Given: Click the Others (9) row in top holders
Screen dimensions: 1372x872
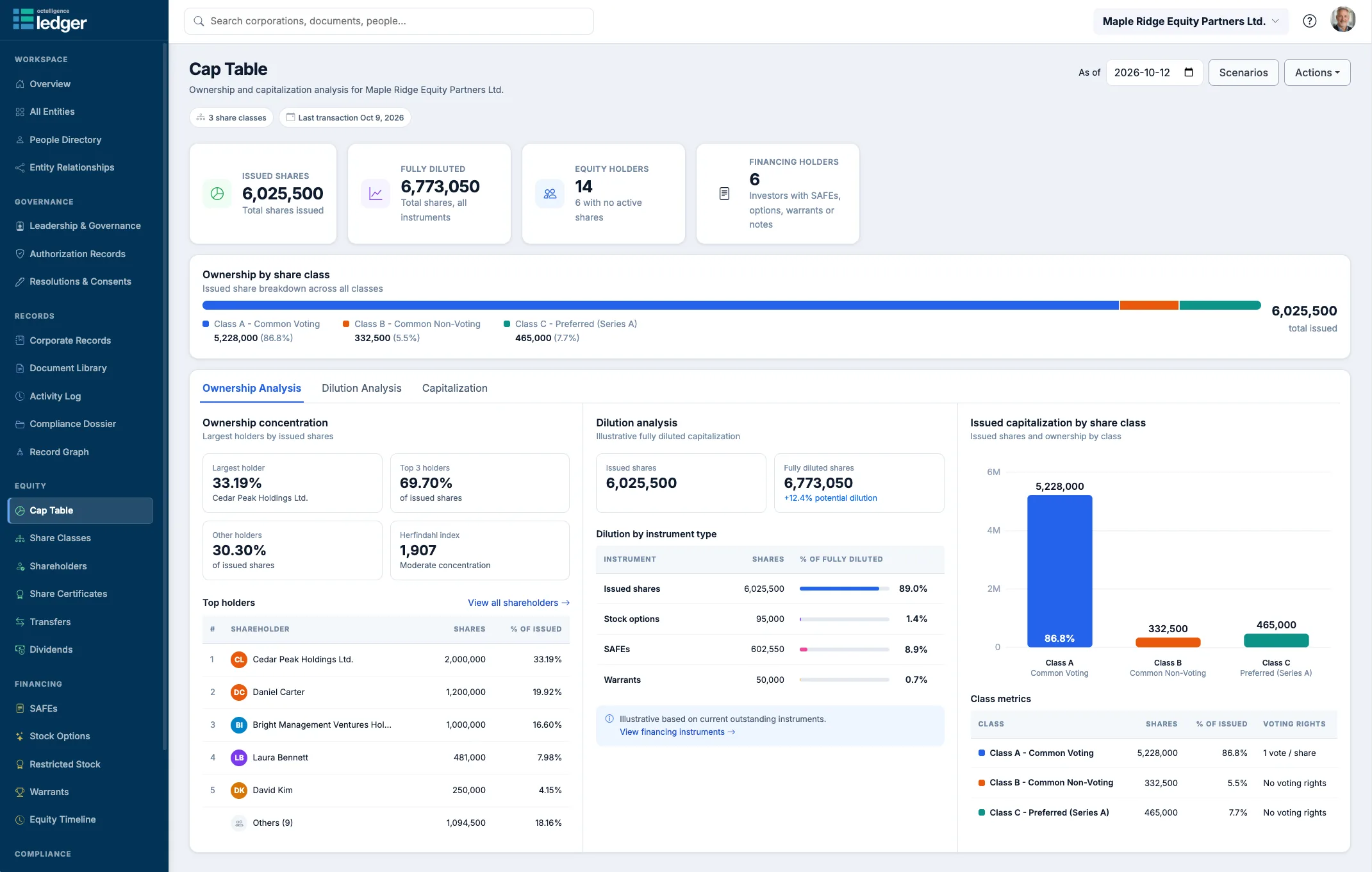Looking at the screenshot, I should pos(386,823).
